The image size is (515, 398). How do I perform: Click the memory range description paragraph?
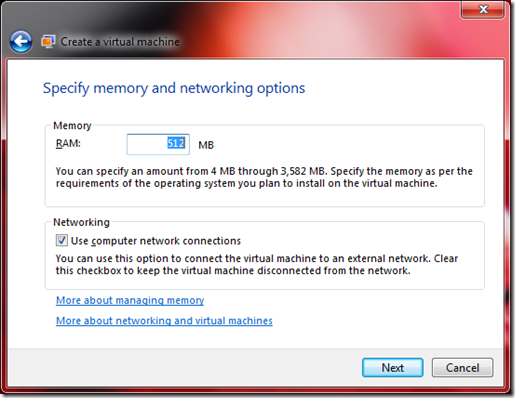click(264, 177)
